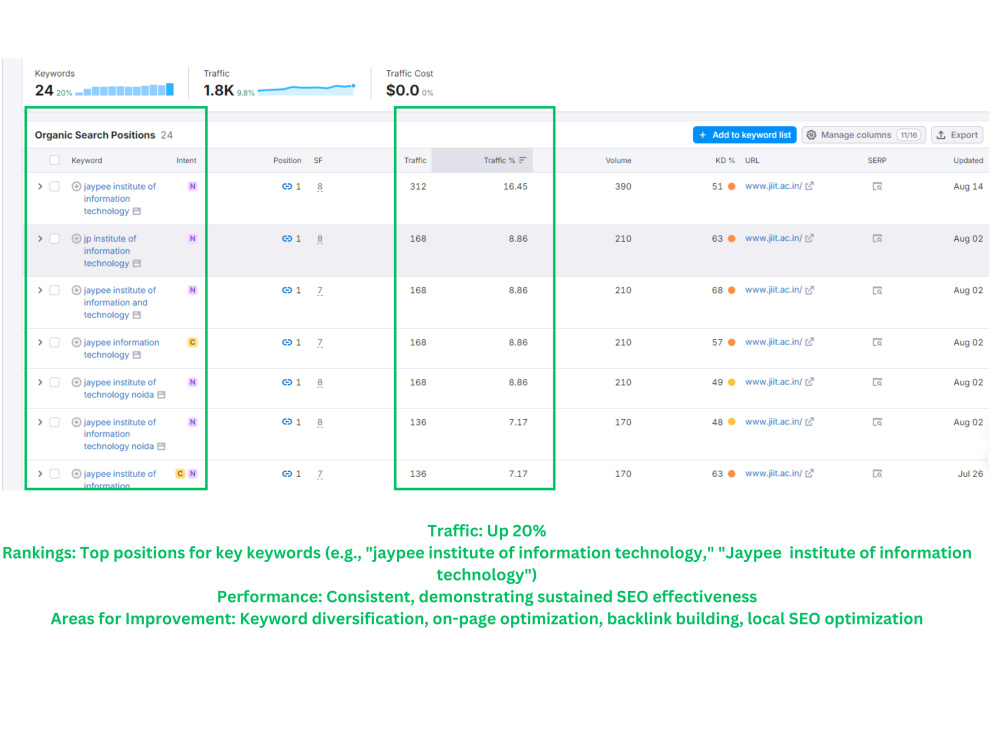Click the orange KD dot beside 51

coord(732,186)
